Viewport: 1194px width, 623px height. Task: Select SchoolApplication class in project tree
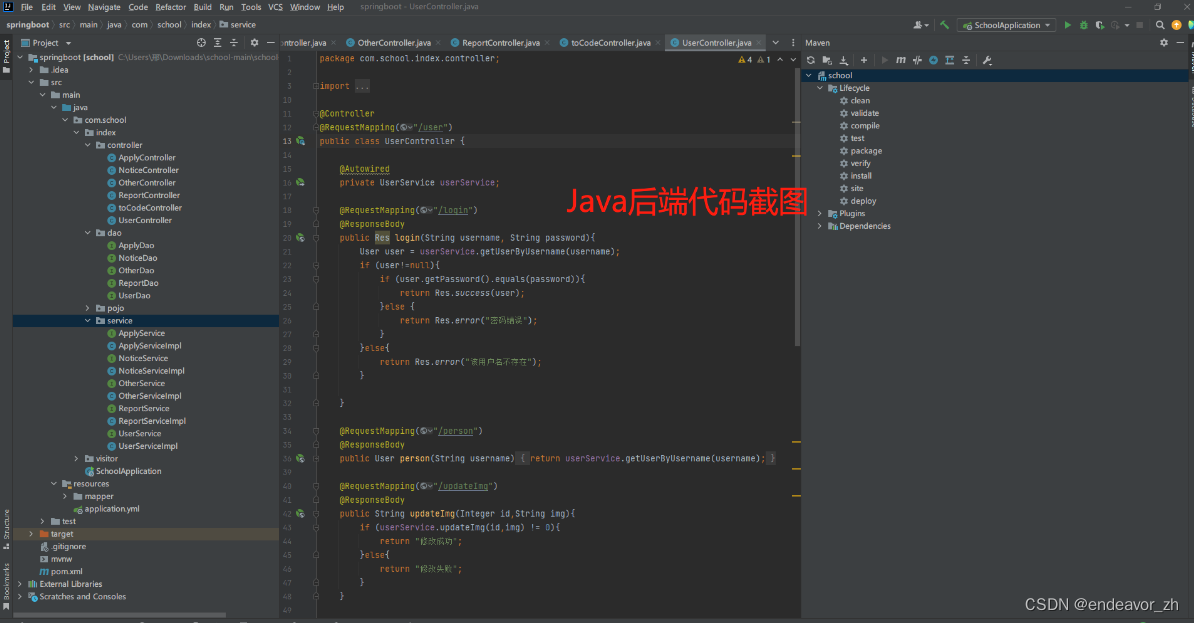tap(128, 471)
